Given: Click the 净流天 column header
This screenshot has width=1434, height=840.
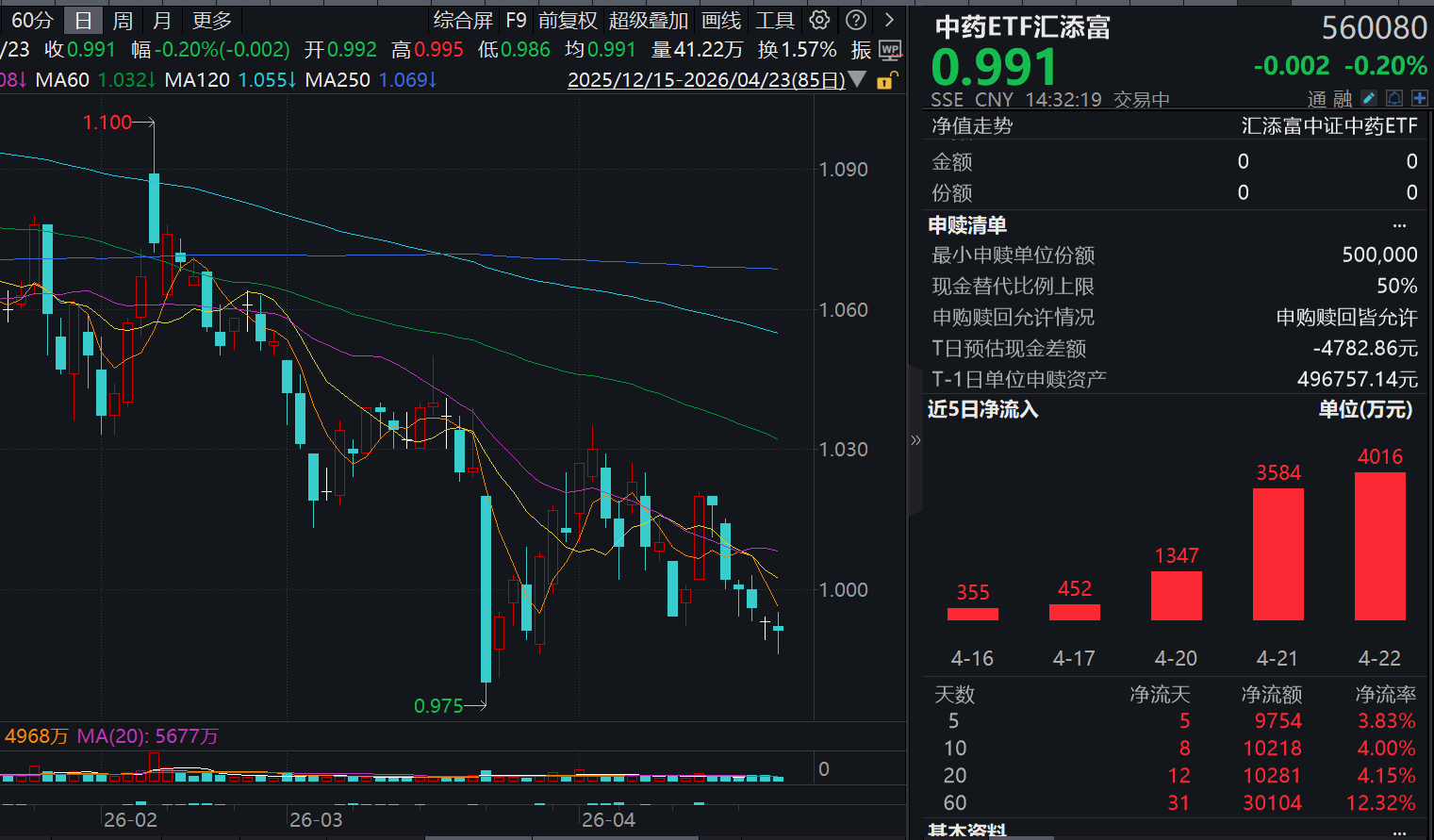Looking at the screenshot, I should click(x=1160, y=695).
